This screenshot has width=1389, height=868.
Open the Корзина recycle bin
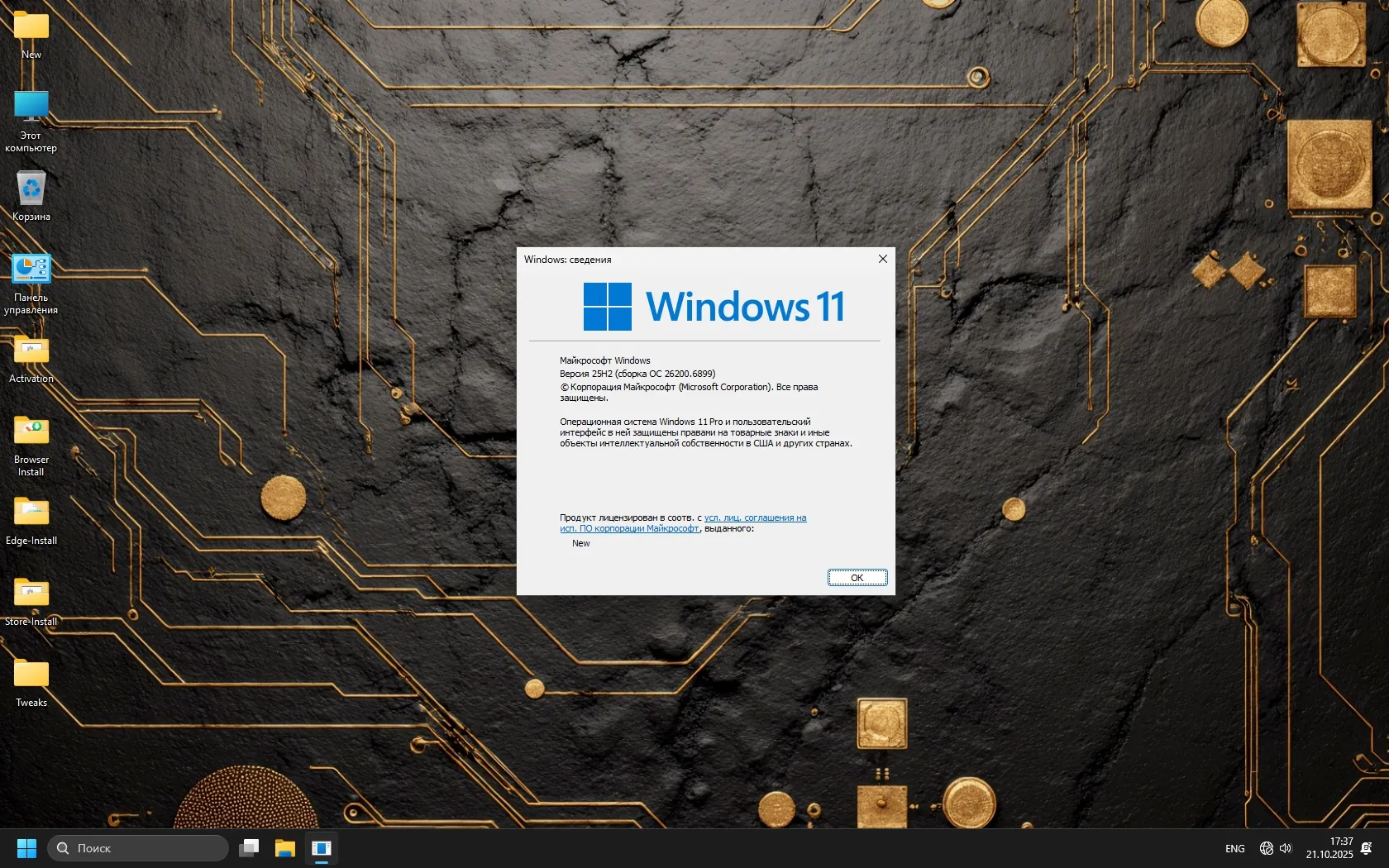tap(31, 188)
